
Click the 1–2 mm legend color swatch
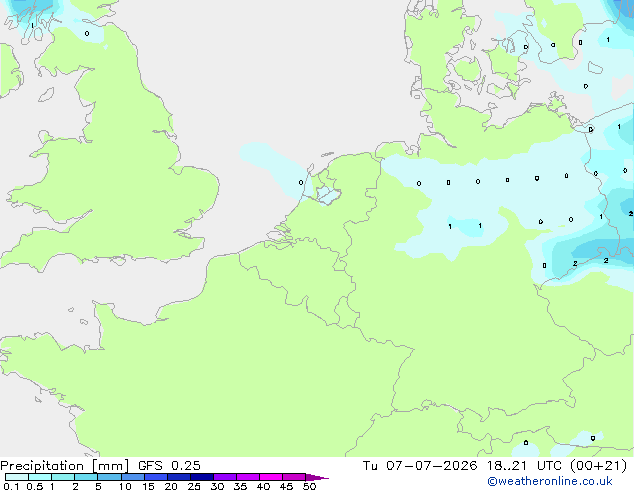point(63,477)
